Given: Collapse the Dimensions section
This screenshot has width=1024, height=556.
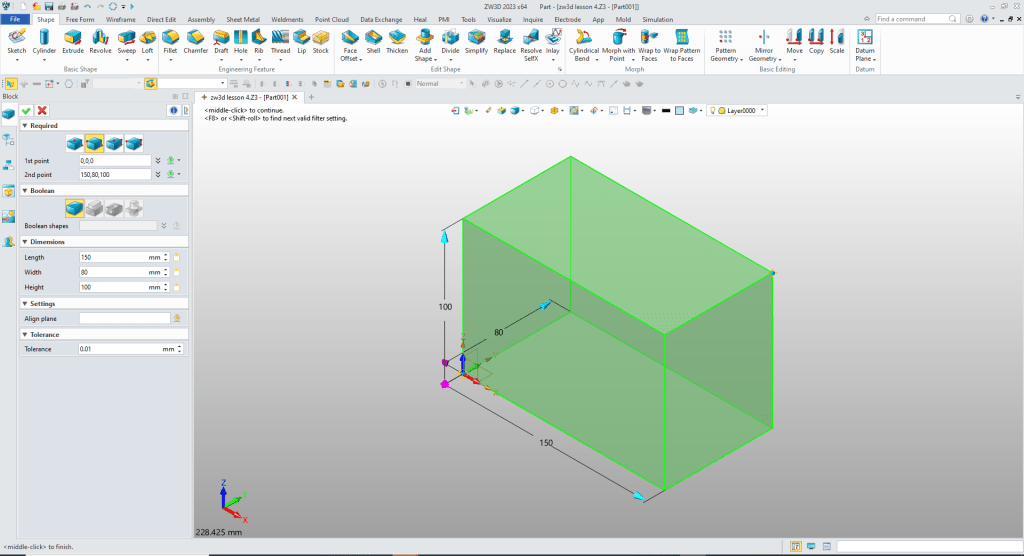Looking at the screenshot, I should click(25, 241).
